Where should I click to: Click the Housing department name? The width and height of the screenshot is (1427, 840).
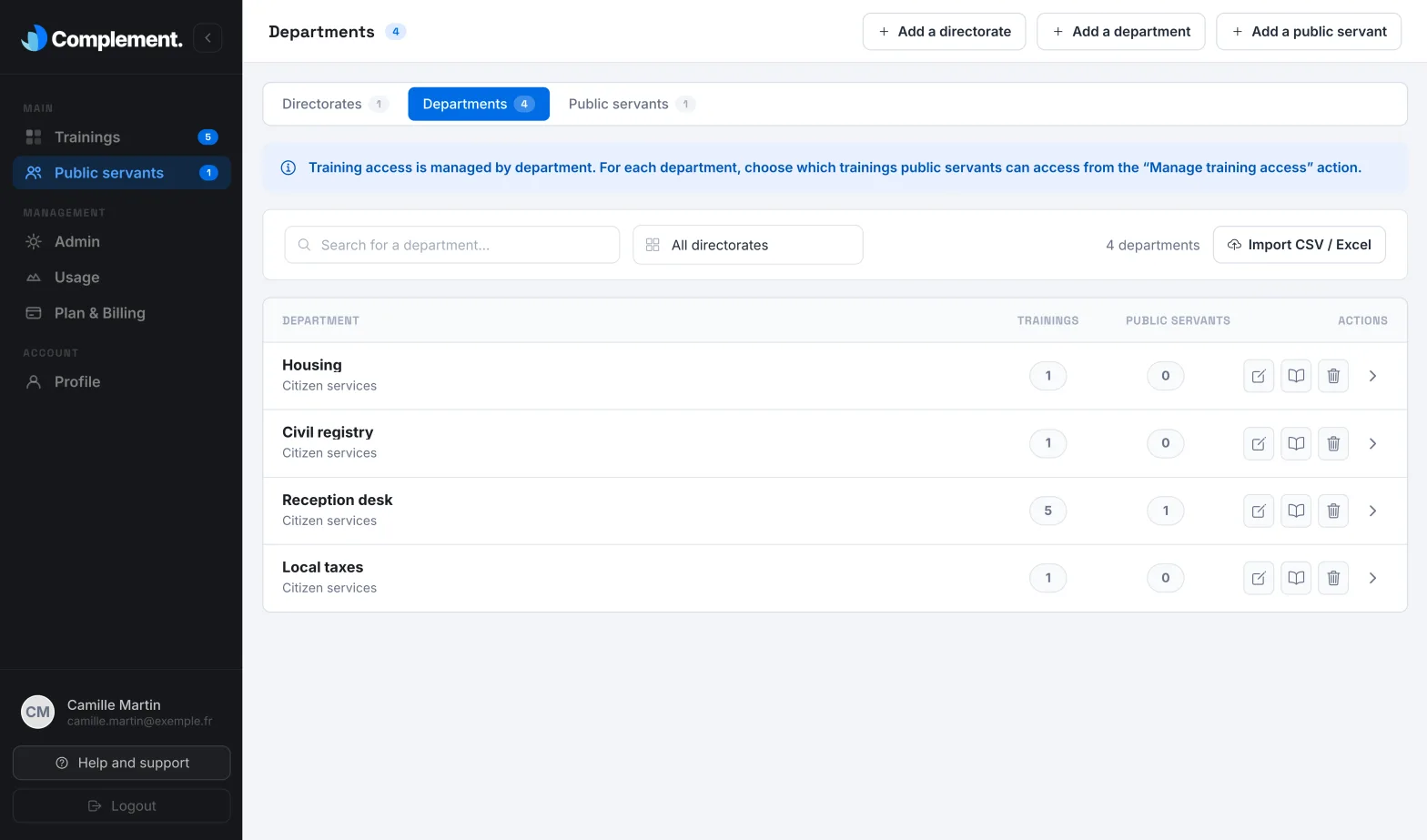(x=312, y=365)
